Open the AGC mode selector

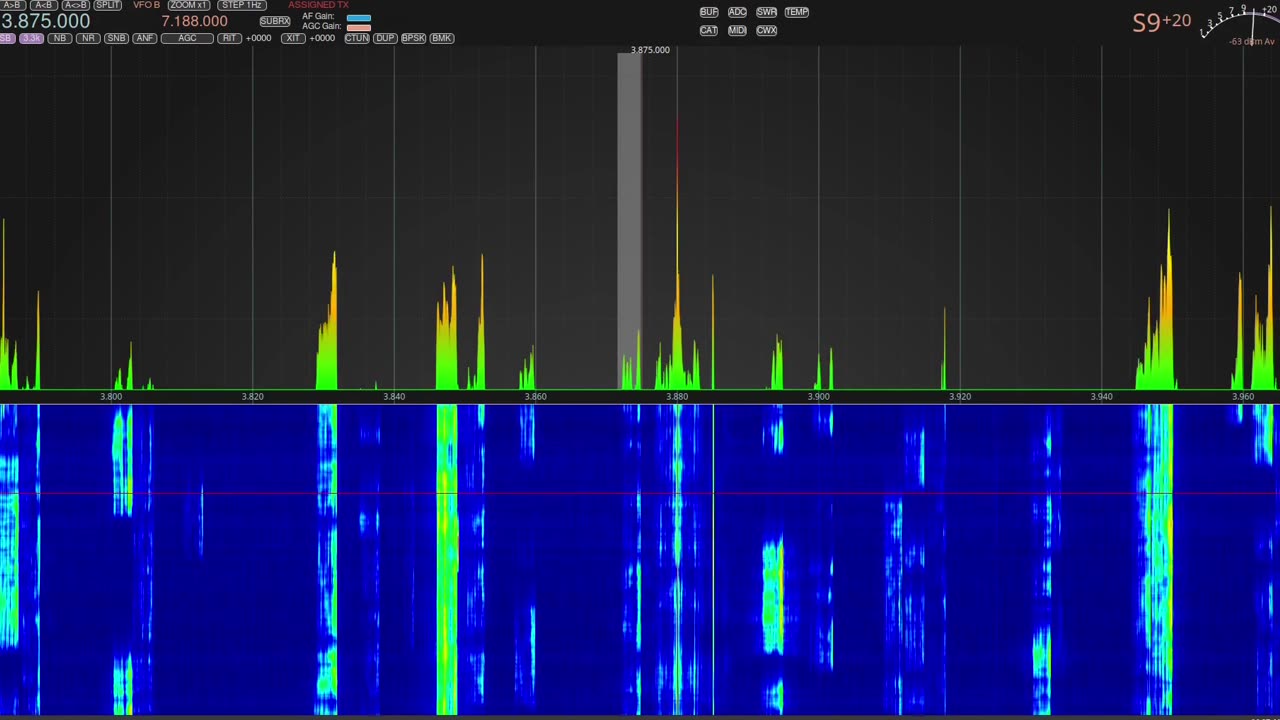tap(187, 38)
